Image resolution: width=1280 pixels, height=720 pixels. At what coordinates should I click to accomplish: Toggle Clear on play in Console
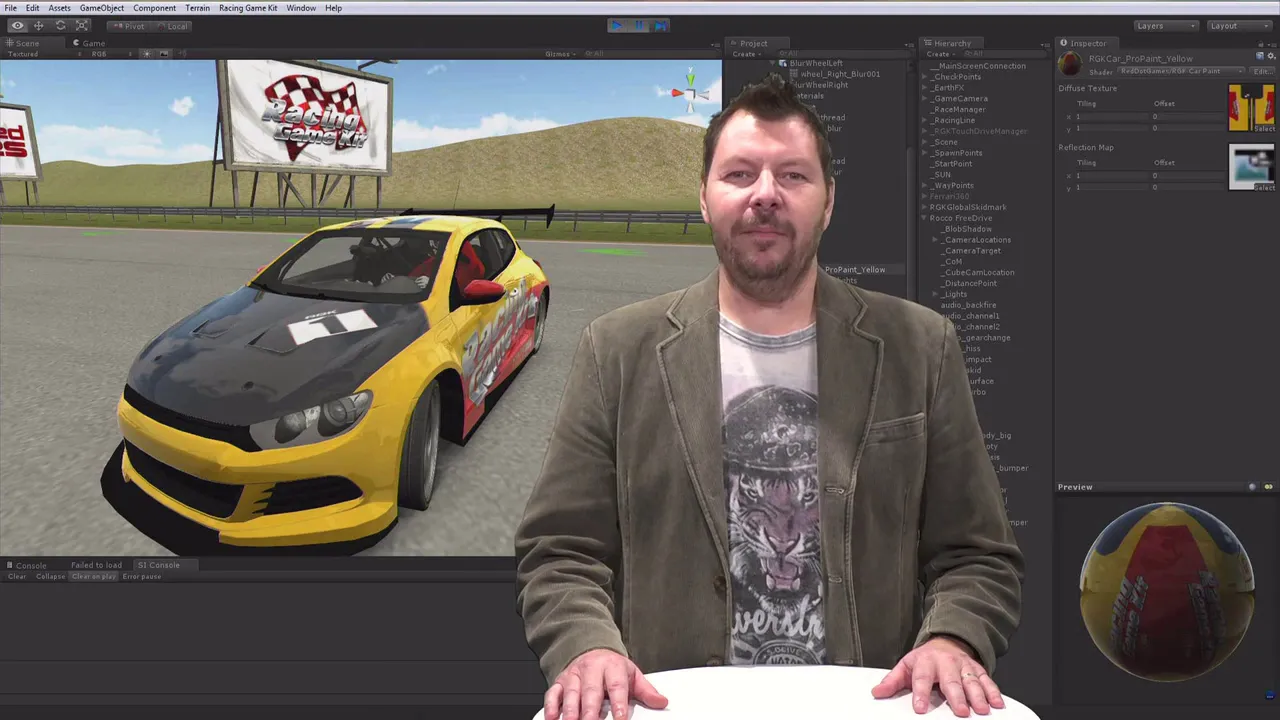tap(93, 576)
